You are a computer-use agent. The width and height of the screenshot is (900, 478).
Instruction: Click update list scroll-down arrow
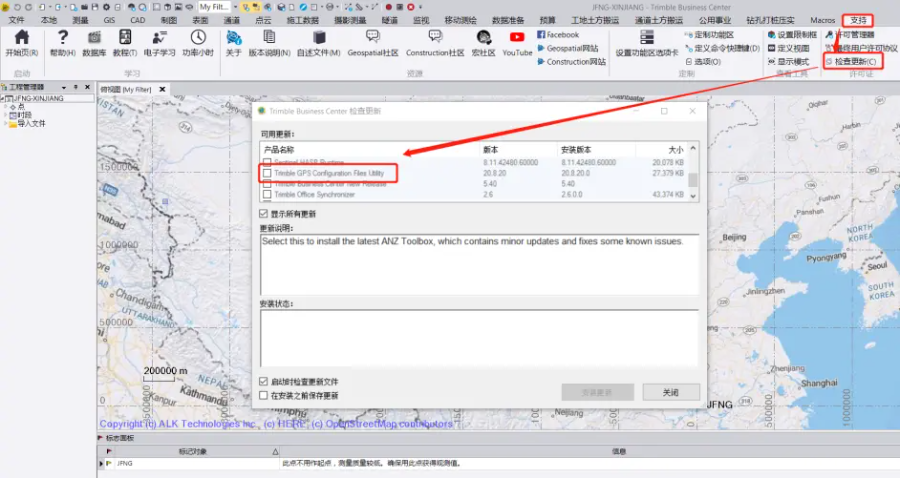[693, 196]
